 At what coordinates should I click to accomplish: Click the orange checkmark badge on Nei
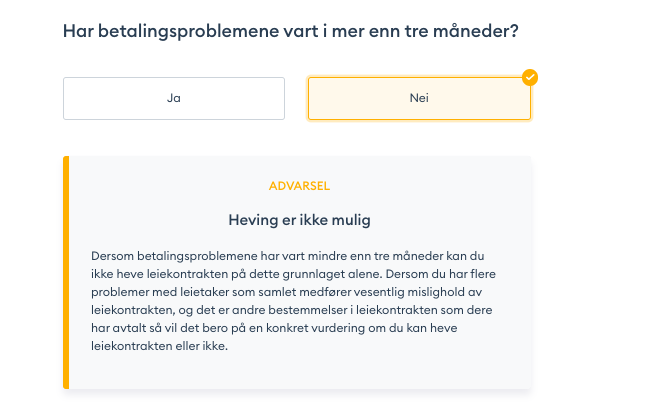click(530, 77)
